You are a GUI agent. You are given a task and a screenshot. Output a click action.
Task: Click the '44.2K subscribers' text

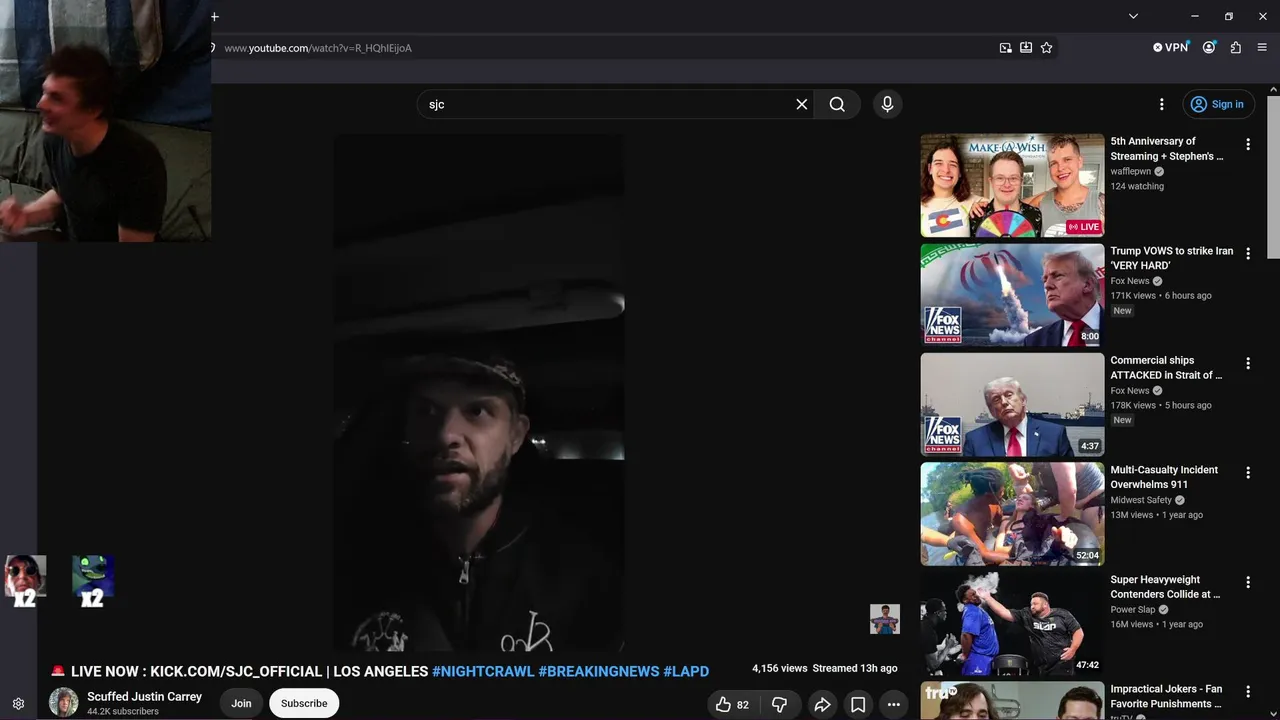click(123, 712)
